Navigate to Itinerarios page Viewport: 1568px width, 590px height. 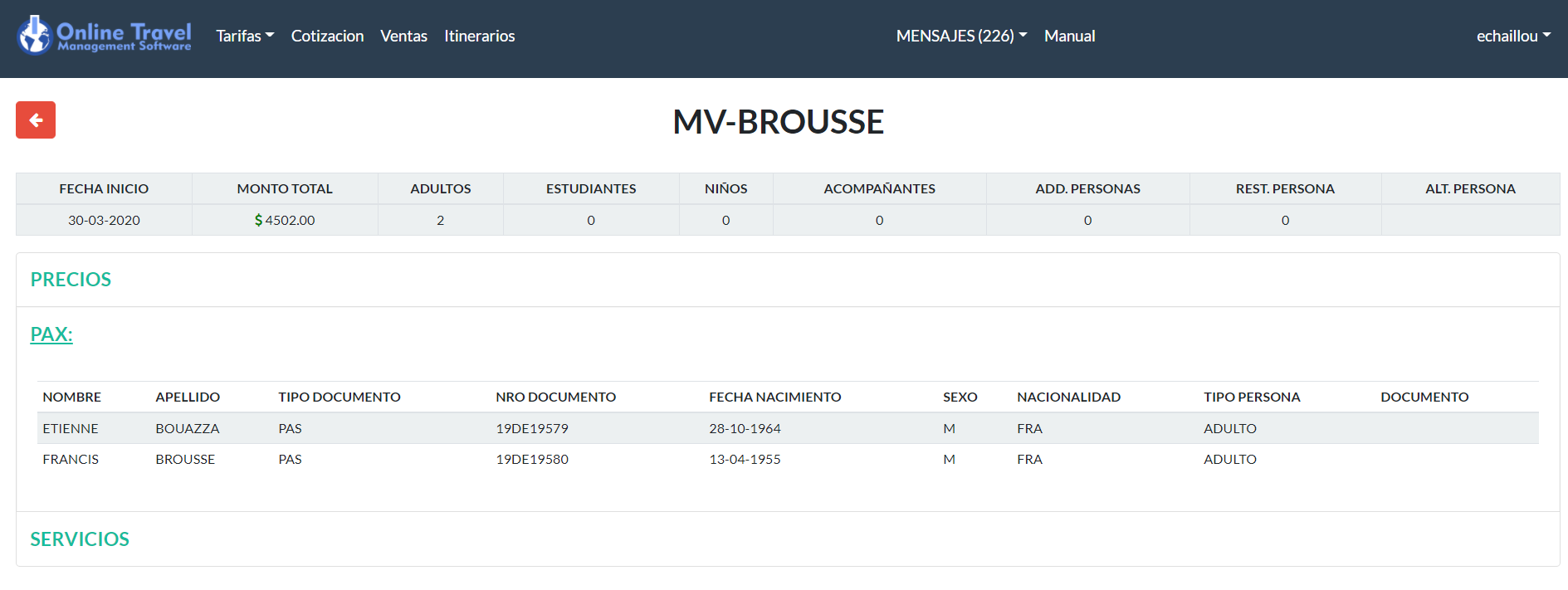pos(479,36)
